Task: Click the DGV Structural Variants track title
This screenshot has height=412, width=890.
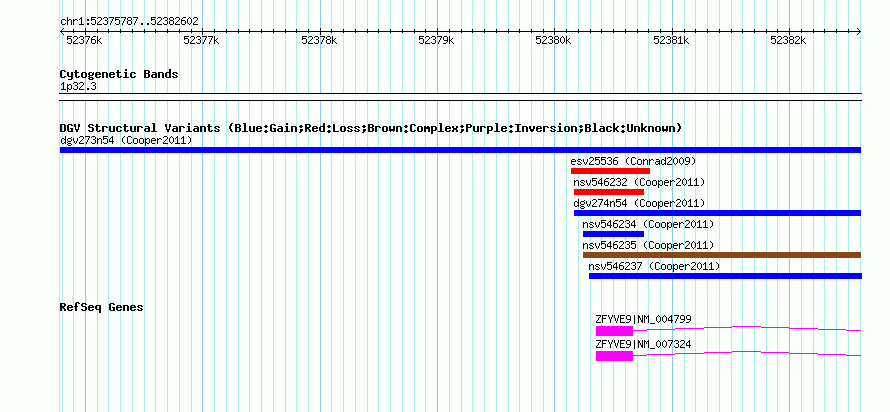Action: coord(371,128)
